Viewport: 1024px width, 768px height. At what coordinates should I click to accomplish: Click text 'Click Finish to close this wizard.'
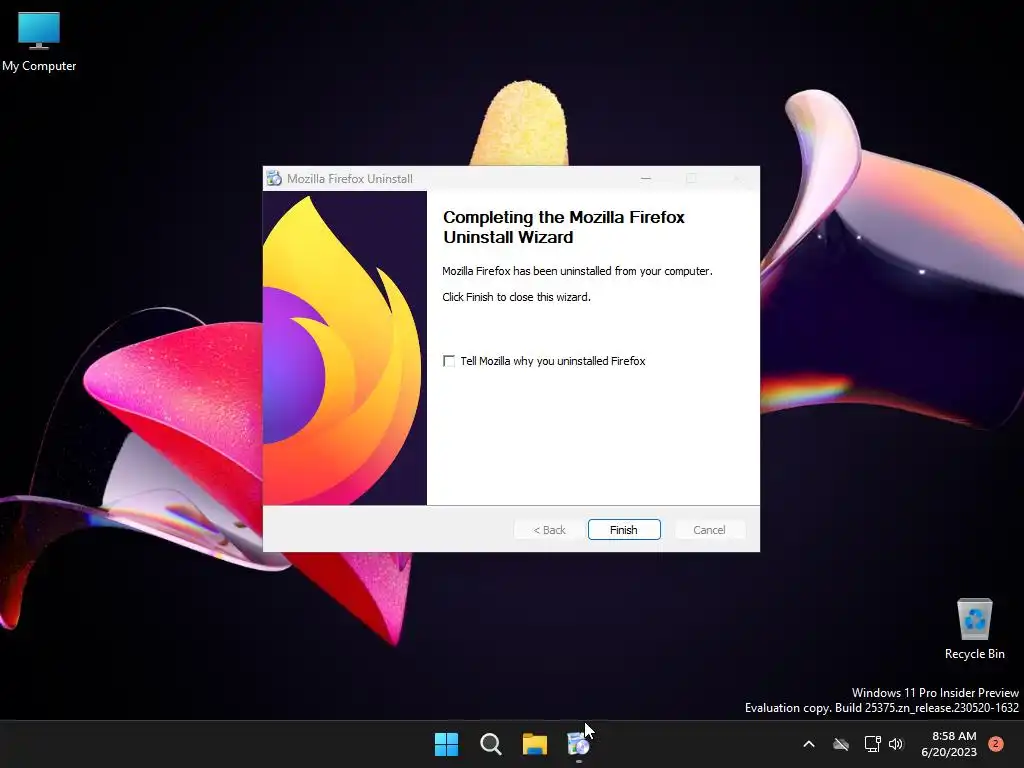pyautogui.click(x=517, y=297)
